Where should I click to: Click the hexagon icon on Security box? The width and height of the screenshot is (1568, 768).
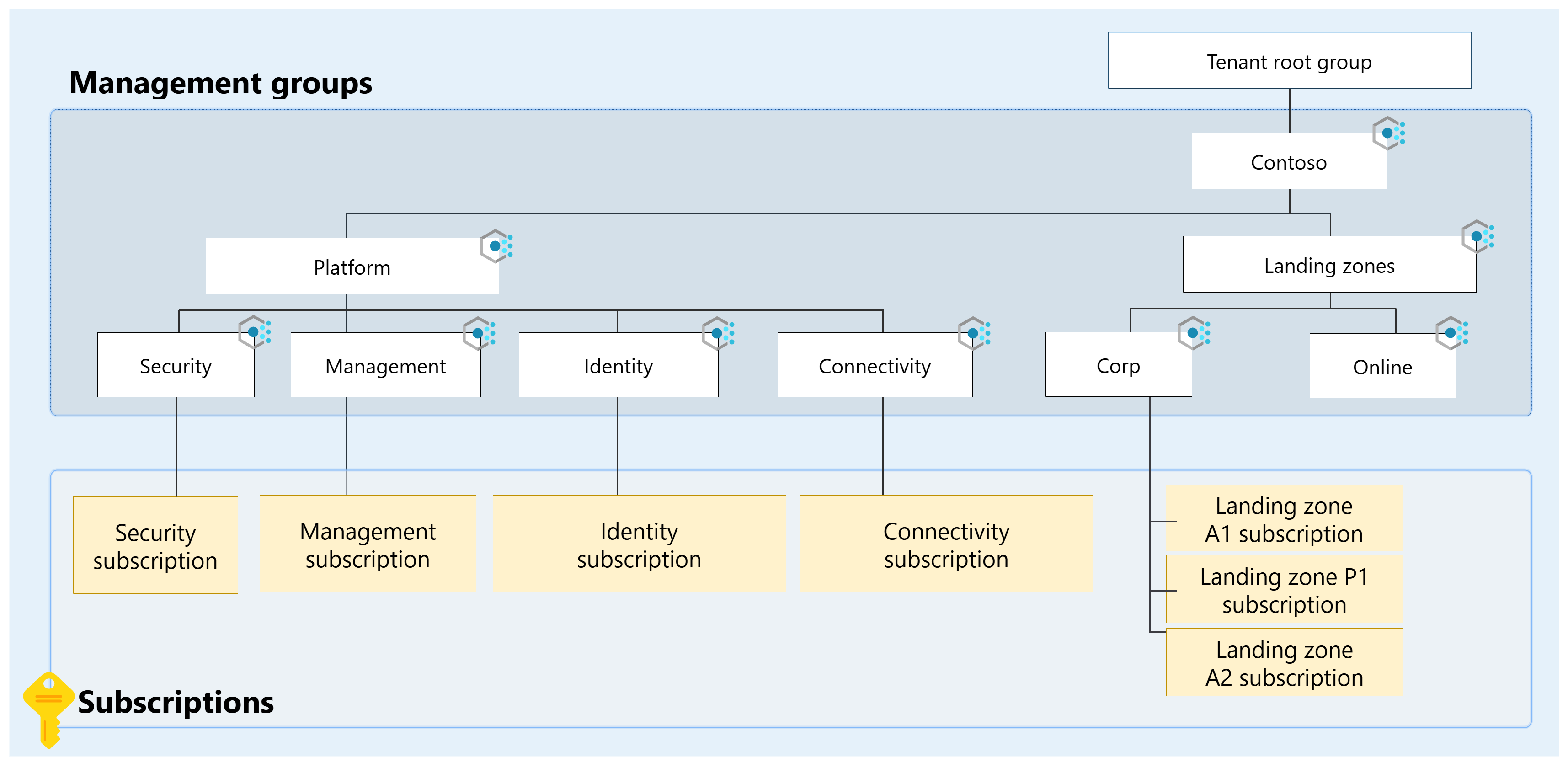[254, 332]
